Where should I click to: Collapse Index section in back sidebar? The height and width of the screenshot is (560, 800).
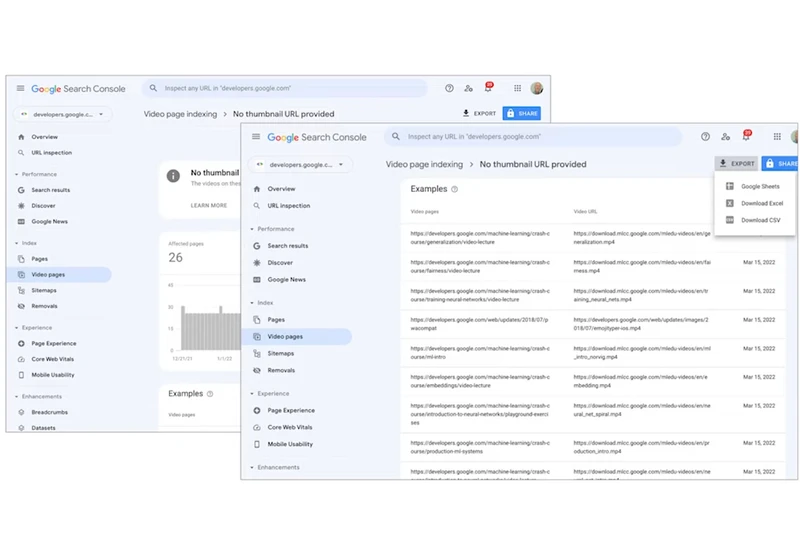[16, 243]
